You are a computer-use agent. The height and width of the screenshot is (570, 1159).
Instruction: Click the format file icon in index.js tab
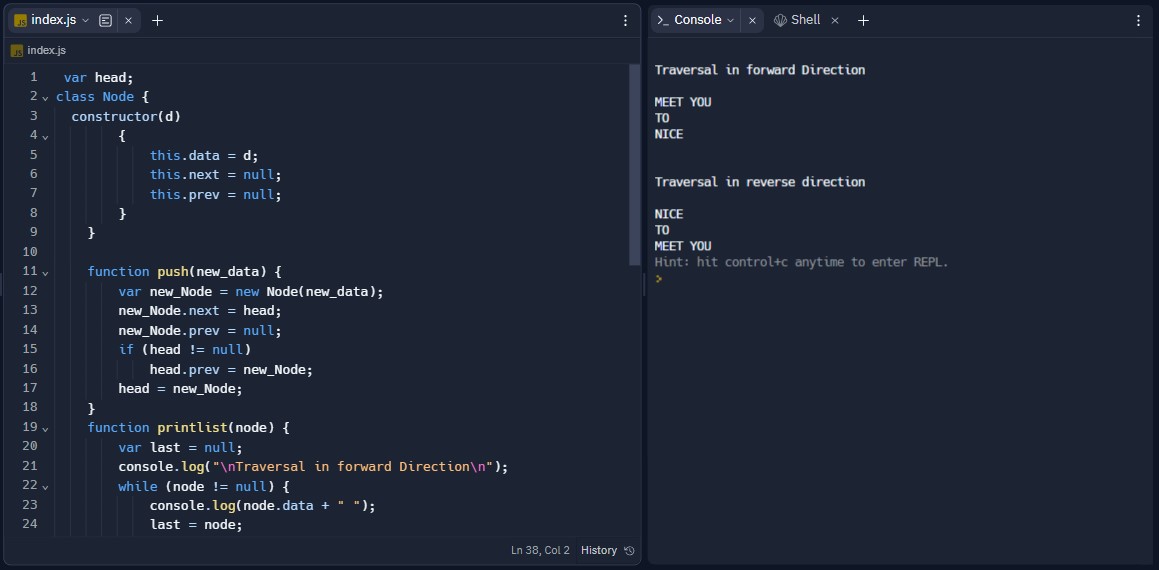(x=106, y=21)
